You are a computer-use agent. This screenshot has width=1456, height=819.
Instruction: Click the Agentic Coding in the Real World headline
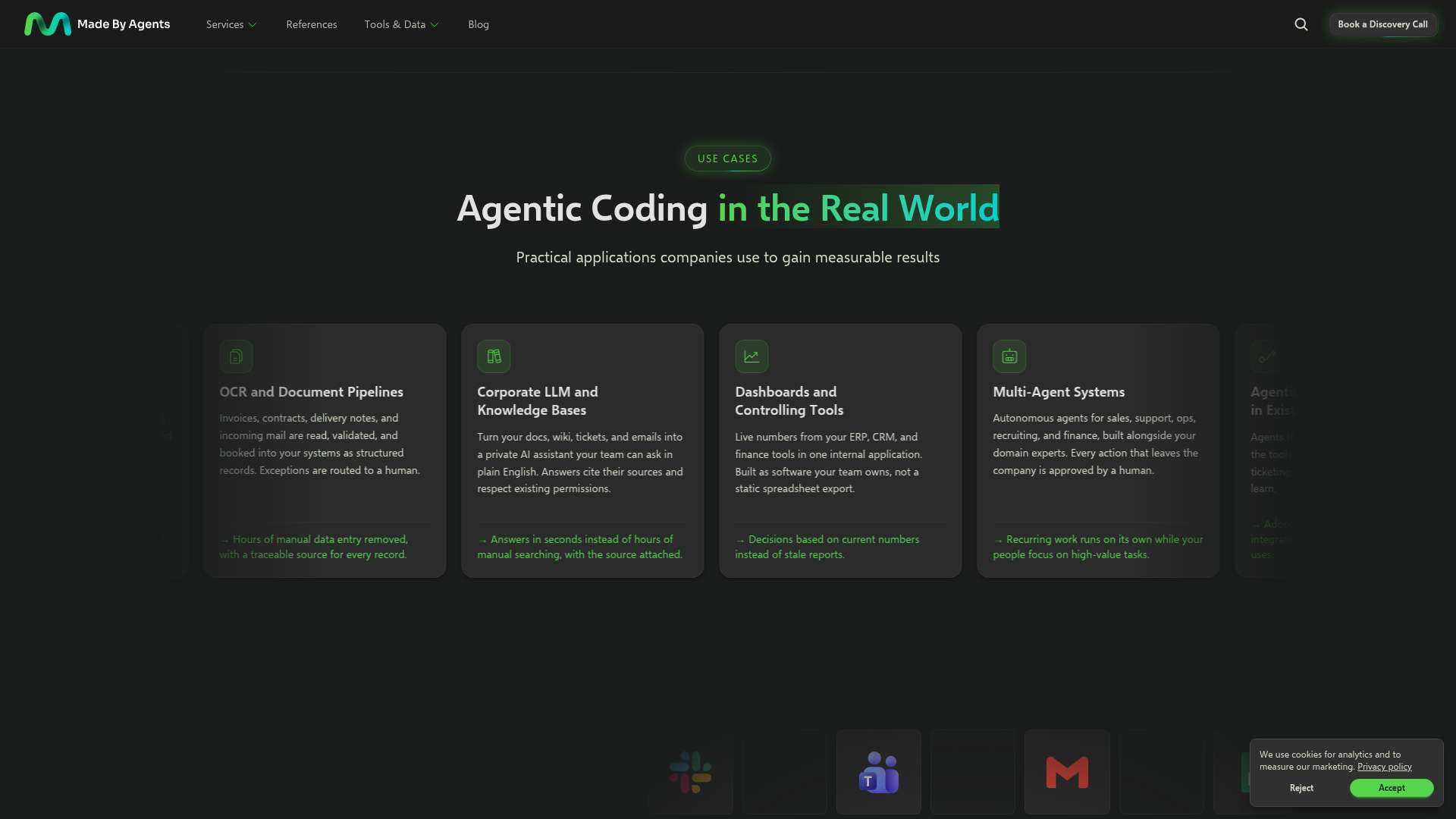coord(728,208)
